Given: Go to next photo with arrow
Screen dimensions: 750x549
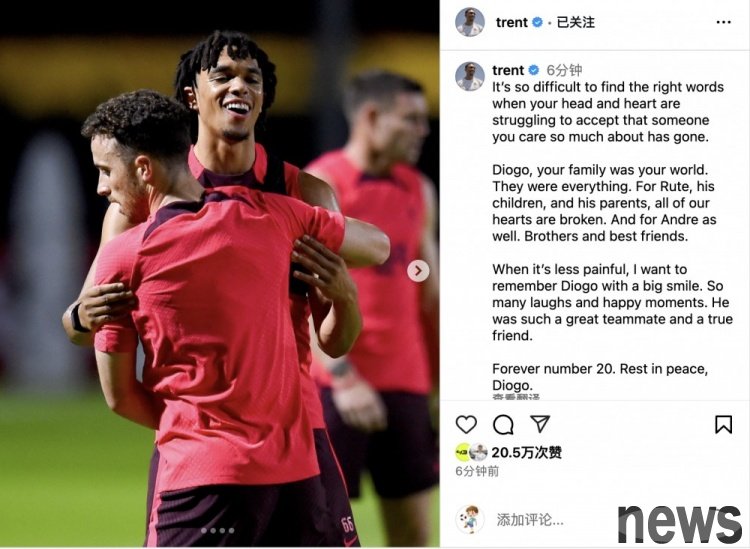Looking at the screenshot, I should pos(418,271).
